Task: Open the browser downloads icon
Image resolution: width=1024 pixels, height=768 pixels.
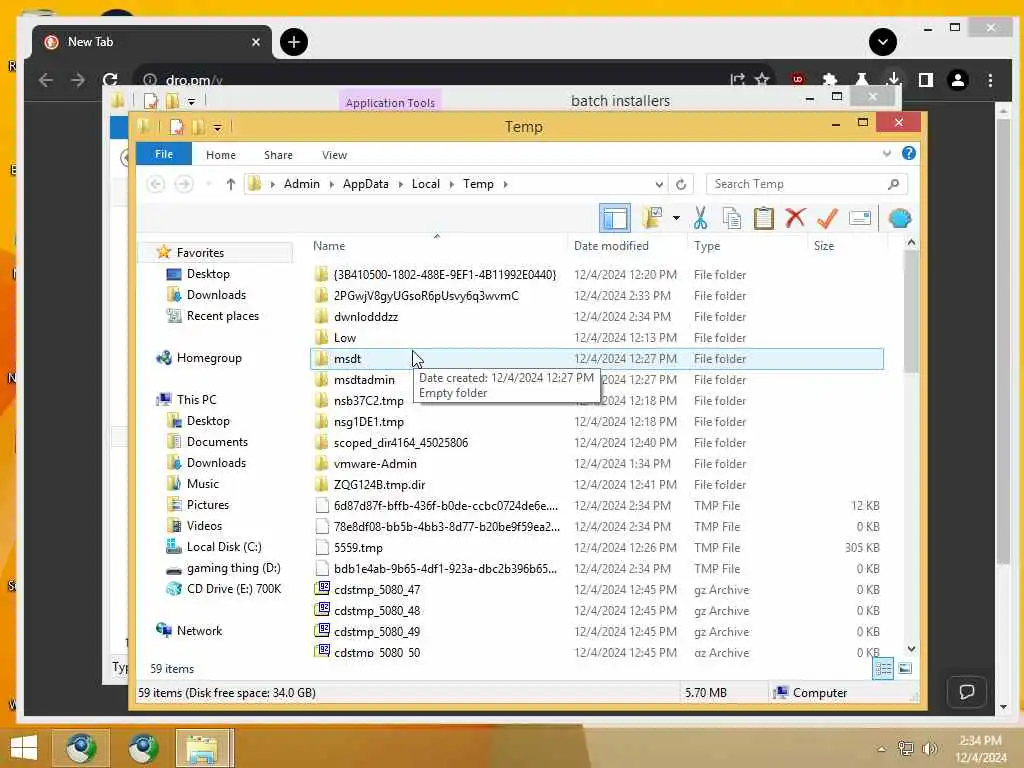Action: pos(893,80)
